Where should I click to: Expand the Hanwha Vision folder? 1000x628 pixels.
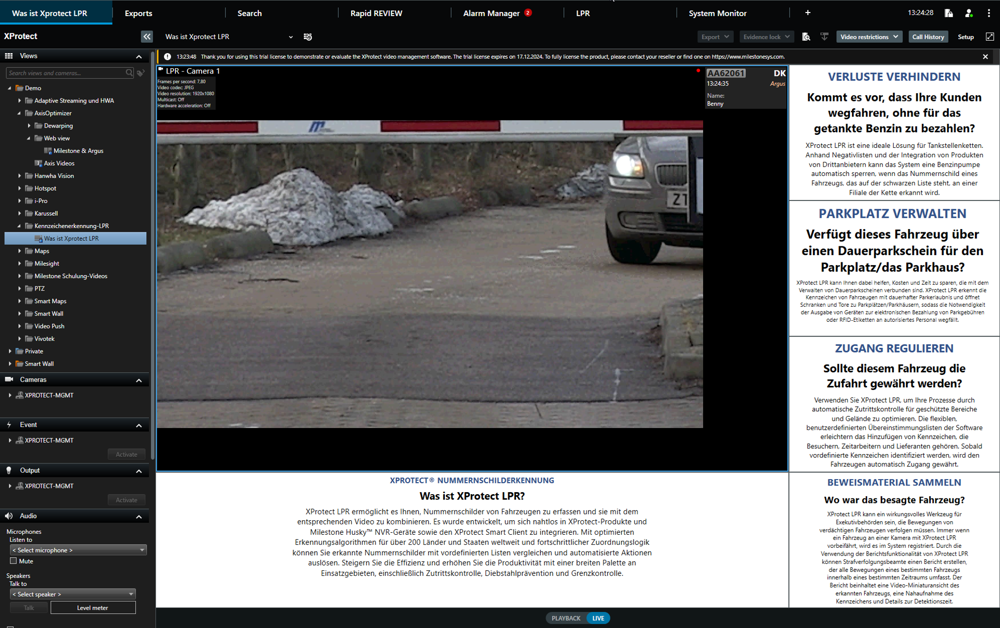click(x=20, y=176)
